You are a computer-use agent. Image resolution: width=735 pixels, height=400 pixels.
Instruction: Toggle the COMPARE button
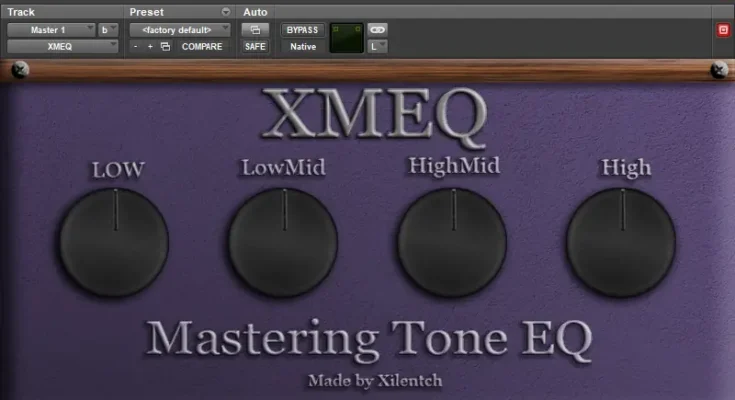[x=202, y=46]
